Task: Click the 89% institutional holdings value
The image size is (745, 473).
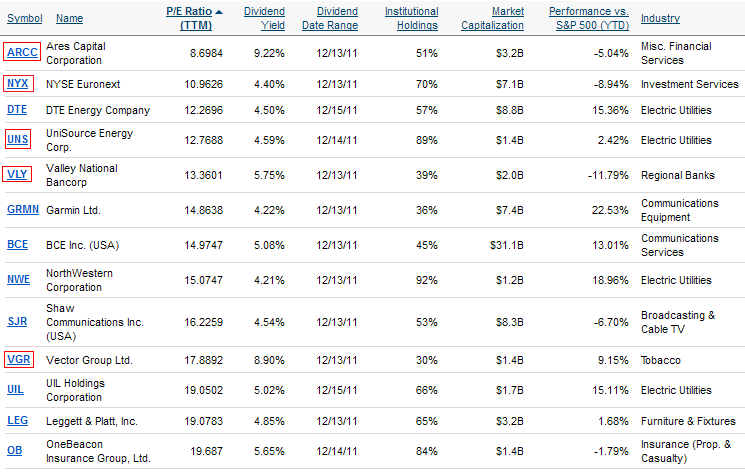Action: click(x=427, y=141)
